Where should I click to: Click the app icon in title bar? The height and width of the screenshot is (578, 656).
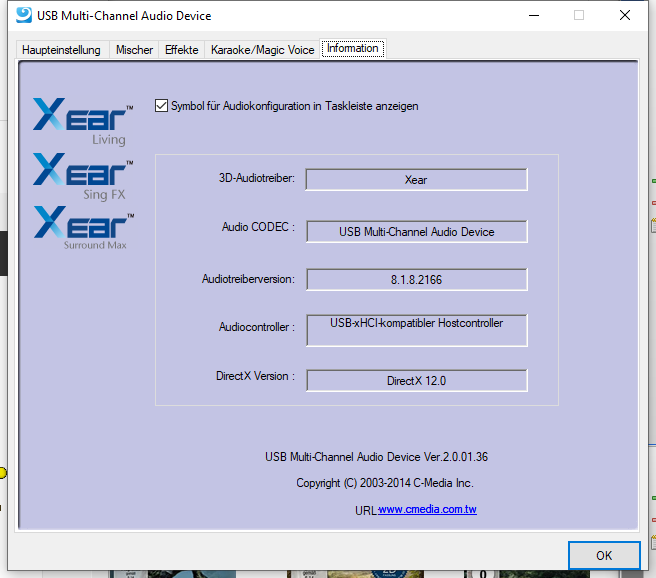coord(21,16)
